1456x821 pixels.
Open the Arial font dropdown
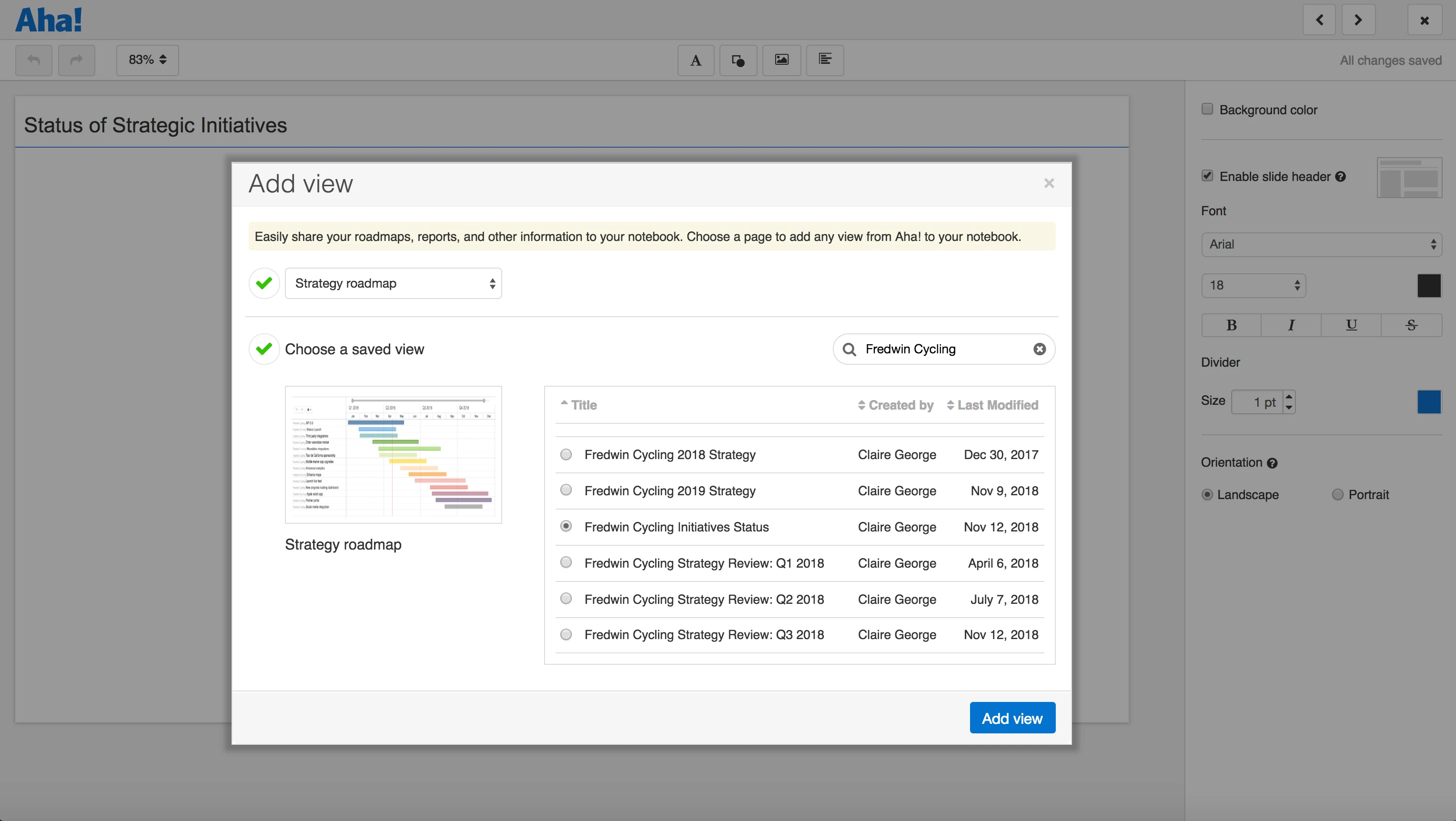[1322, 244]
